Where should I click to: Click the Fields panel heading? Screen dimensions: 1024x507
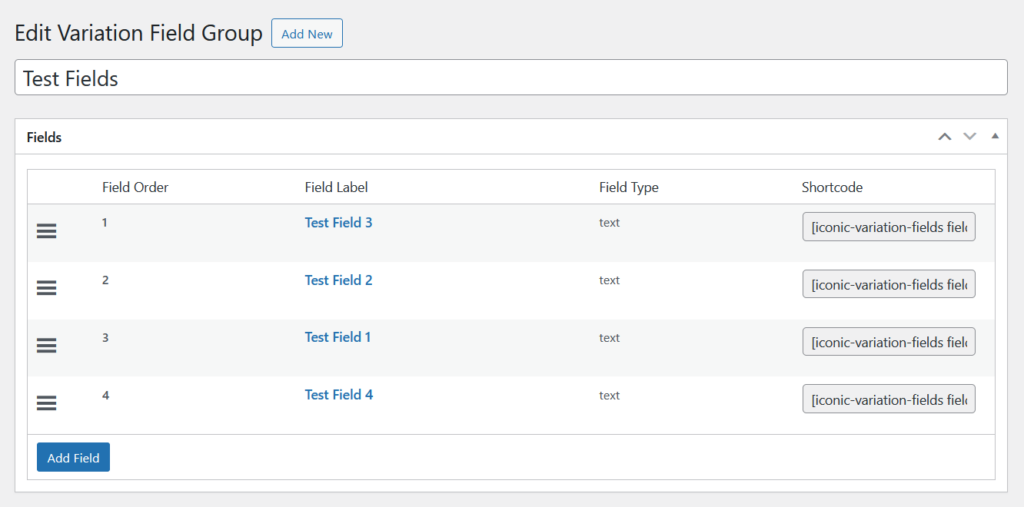pyautogui.click(x=44, y=137)
